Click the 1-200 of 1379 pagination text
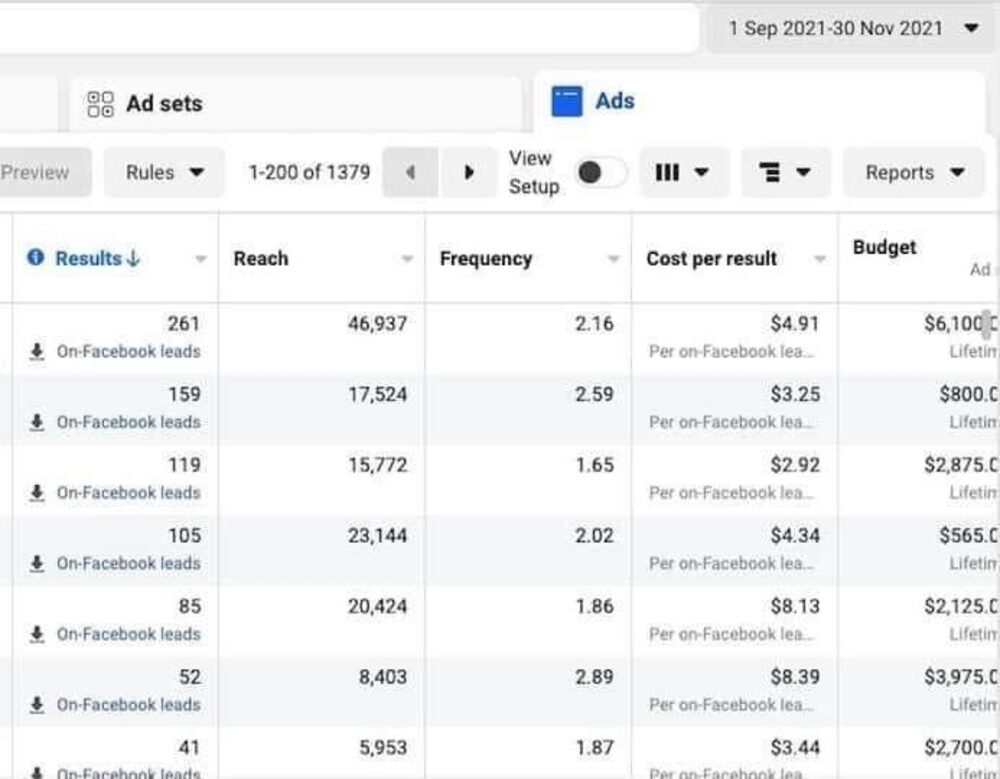 pos(309,172)
